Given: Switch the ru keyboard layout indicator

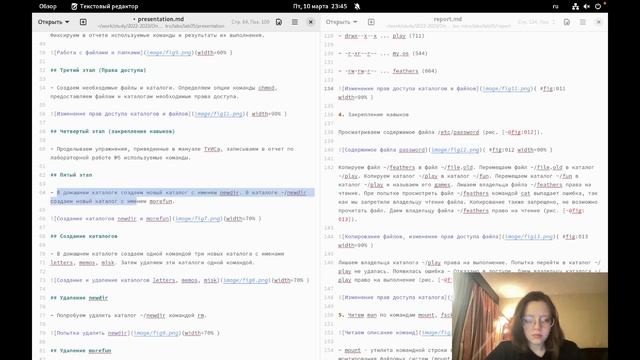Looking at the screenshot, I should pos(555,6).
